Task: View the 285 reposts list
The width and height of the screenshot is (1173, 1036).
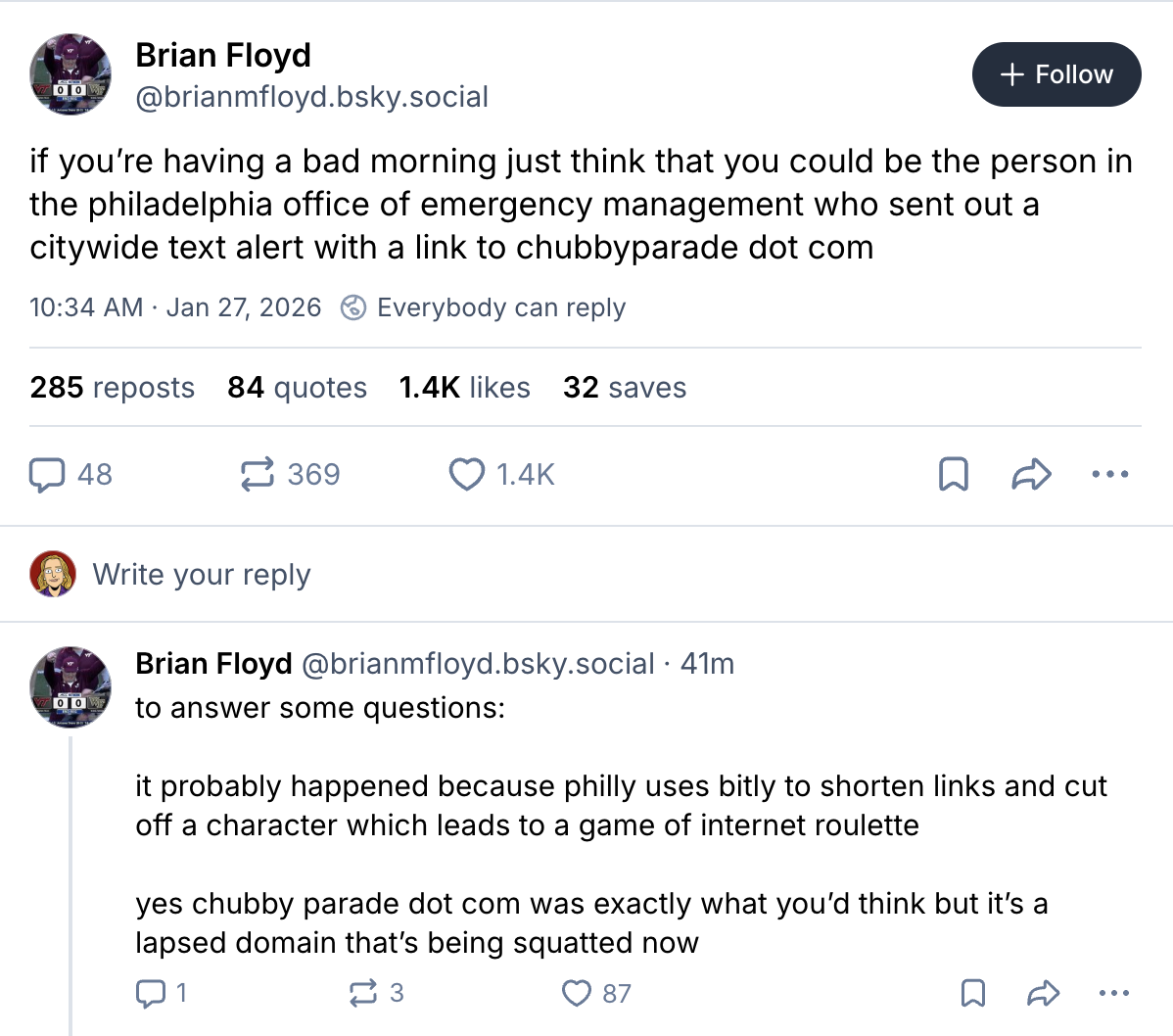Action: (113, 388)
